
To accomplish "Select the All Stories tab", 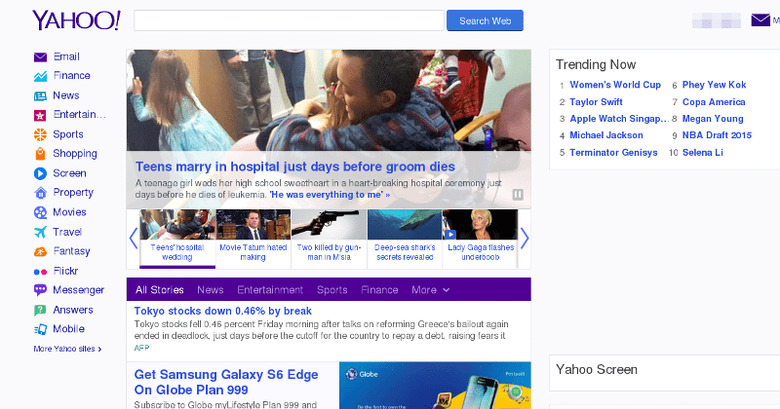I will click(x=159, y=290).
